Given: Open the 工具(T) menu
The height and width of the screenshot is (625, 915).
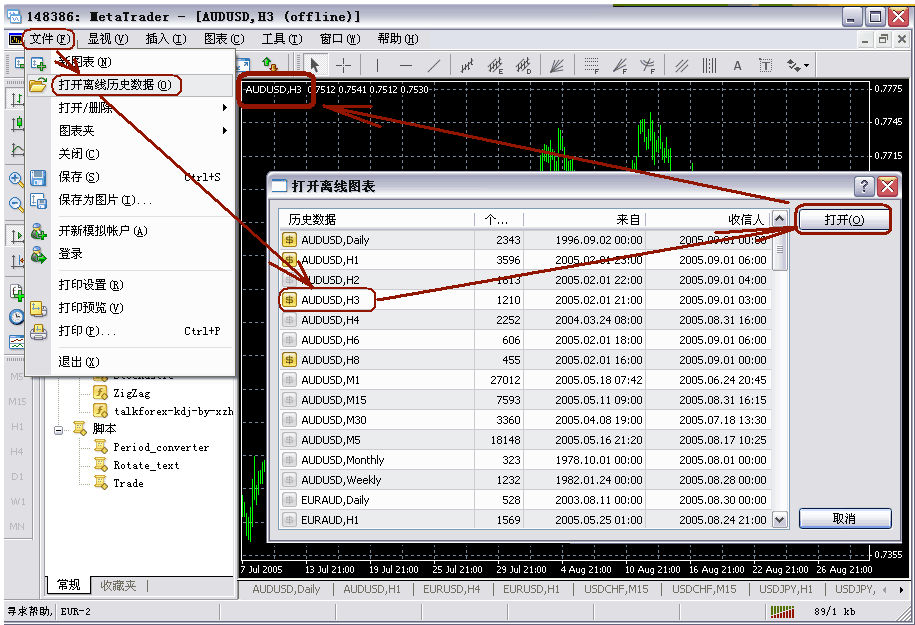Looking at the screenshot, I should 282,39.
